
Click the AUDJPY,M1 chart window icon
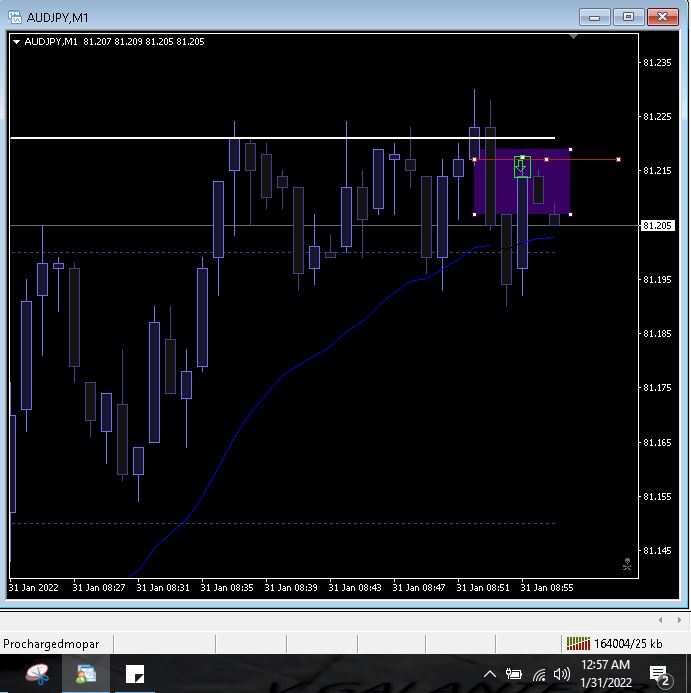click(15, 17)
